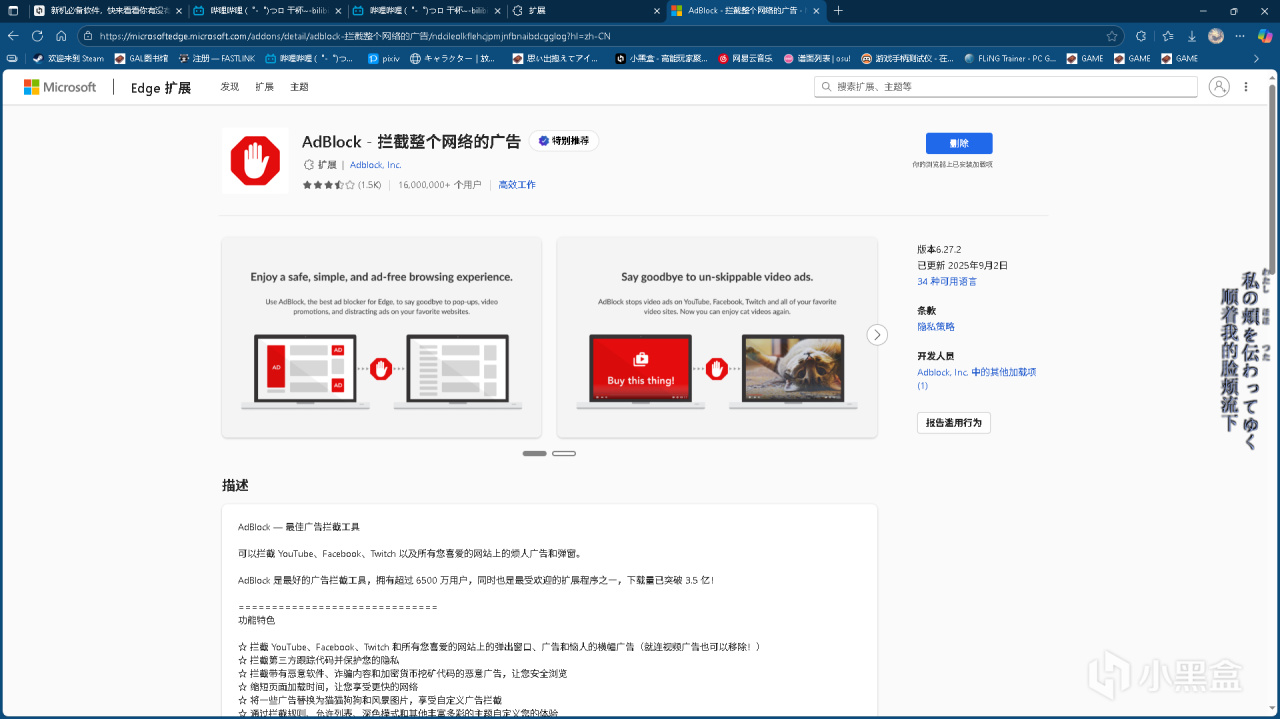Open the 小黑盒 bookmark
Viewport: 1280px width, 719px height.
[x=660, y=58]
